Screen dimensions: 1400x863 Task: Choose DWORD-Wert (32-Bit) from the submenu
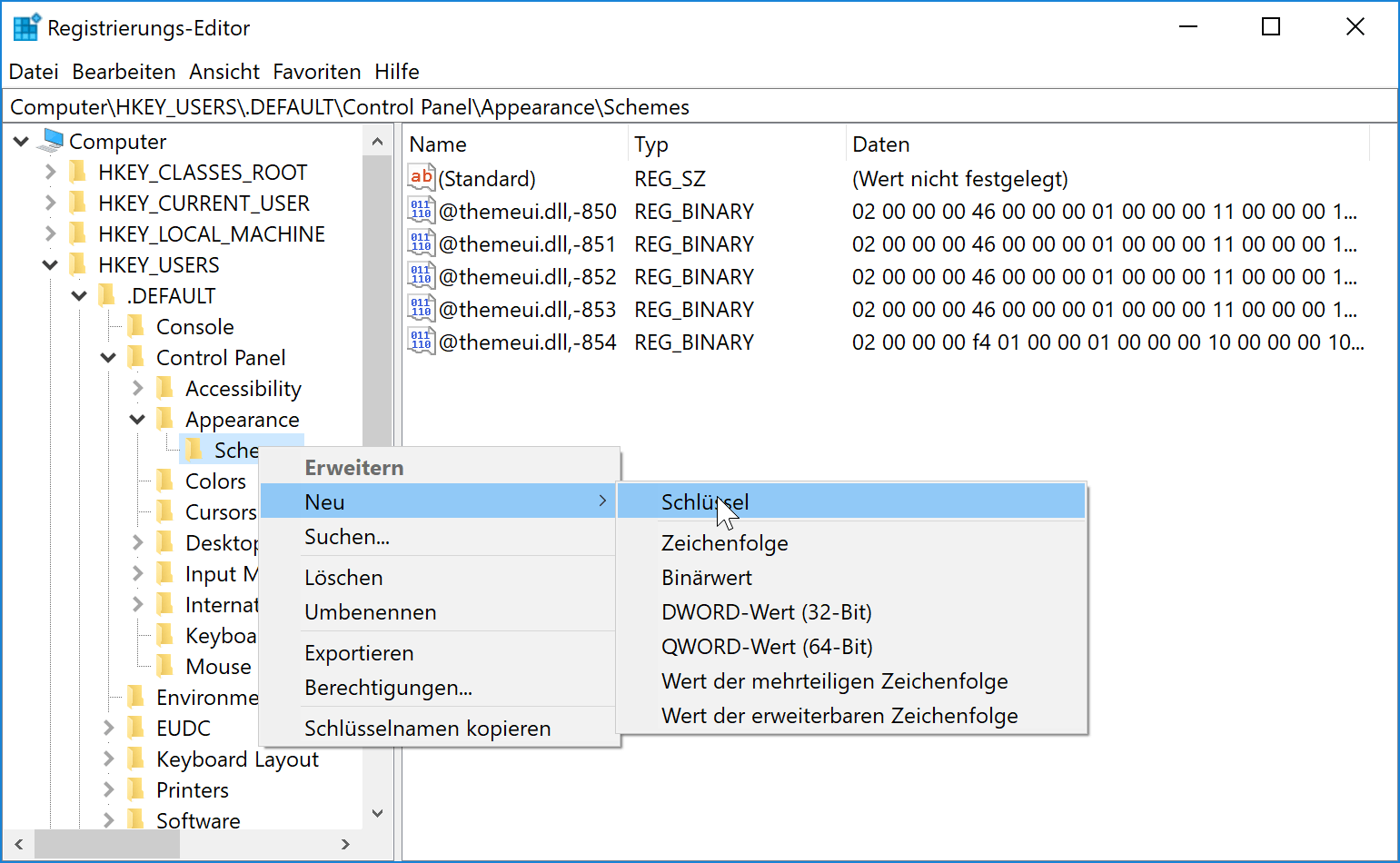pyautogui.click(x=766, y=611)
